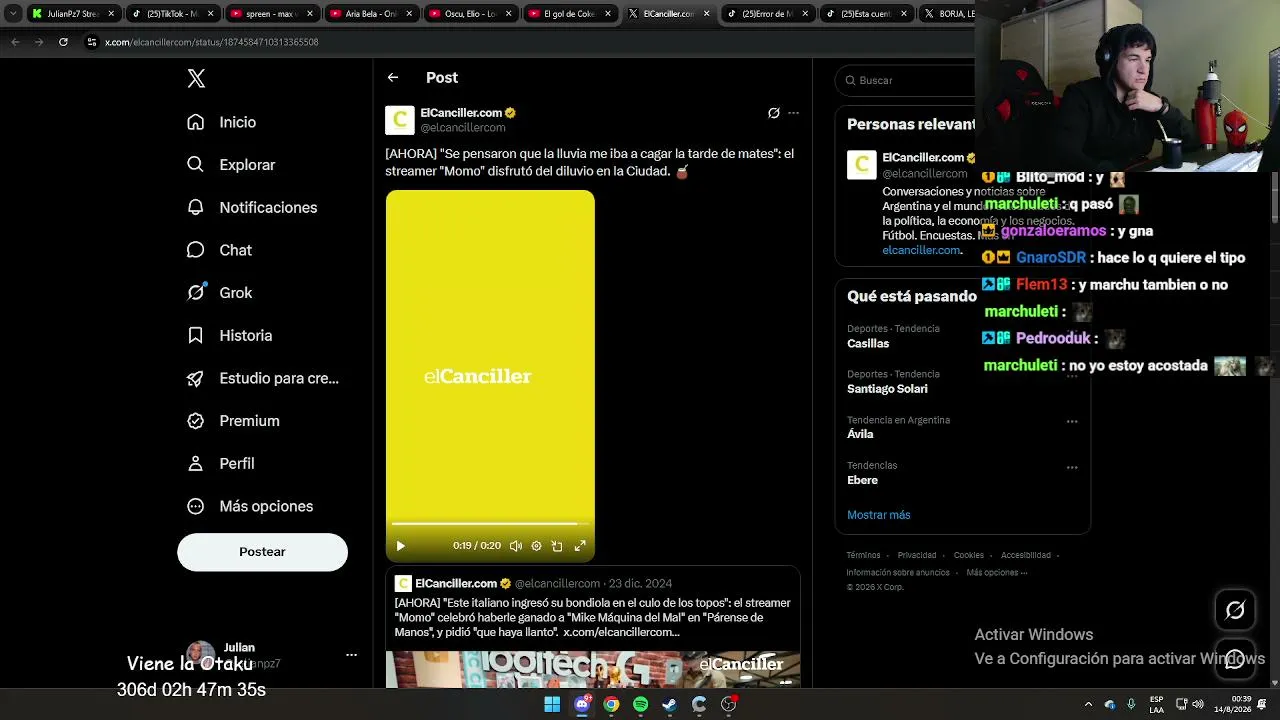This screenshot has height=720, width=1280.
Task: Open Julian account menu dots
Action: (x=351, y=655)
